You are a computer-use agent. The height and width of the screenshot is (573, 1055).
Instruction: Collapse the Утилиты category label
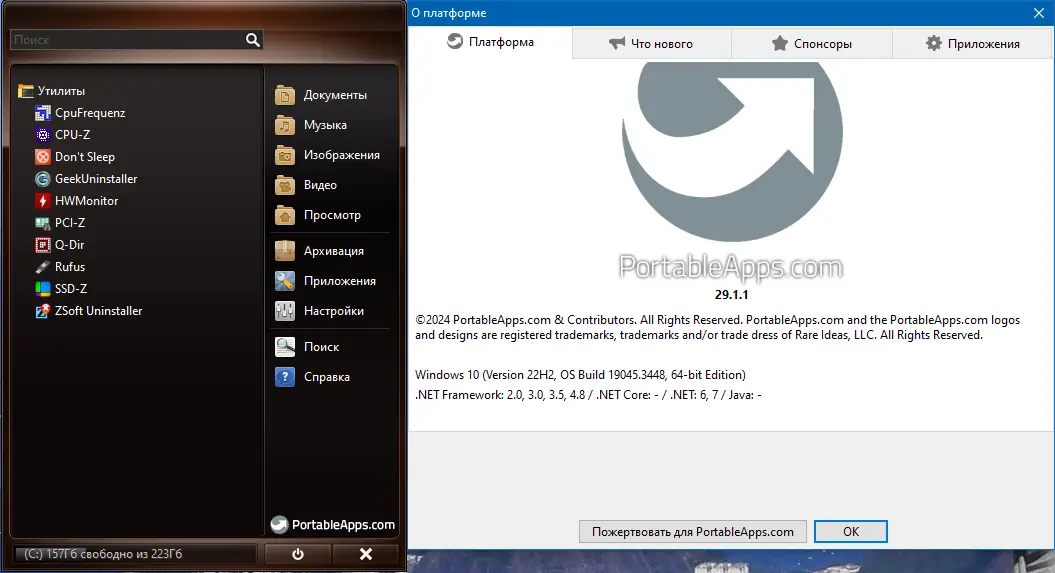click(61, 91)
